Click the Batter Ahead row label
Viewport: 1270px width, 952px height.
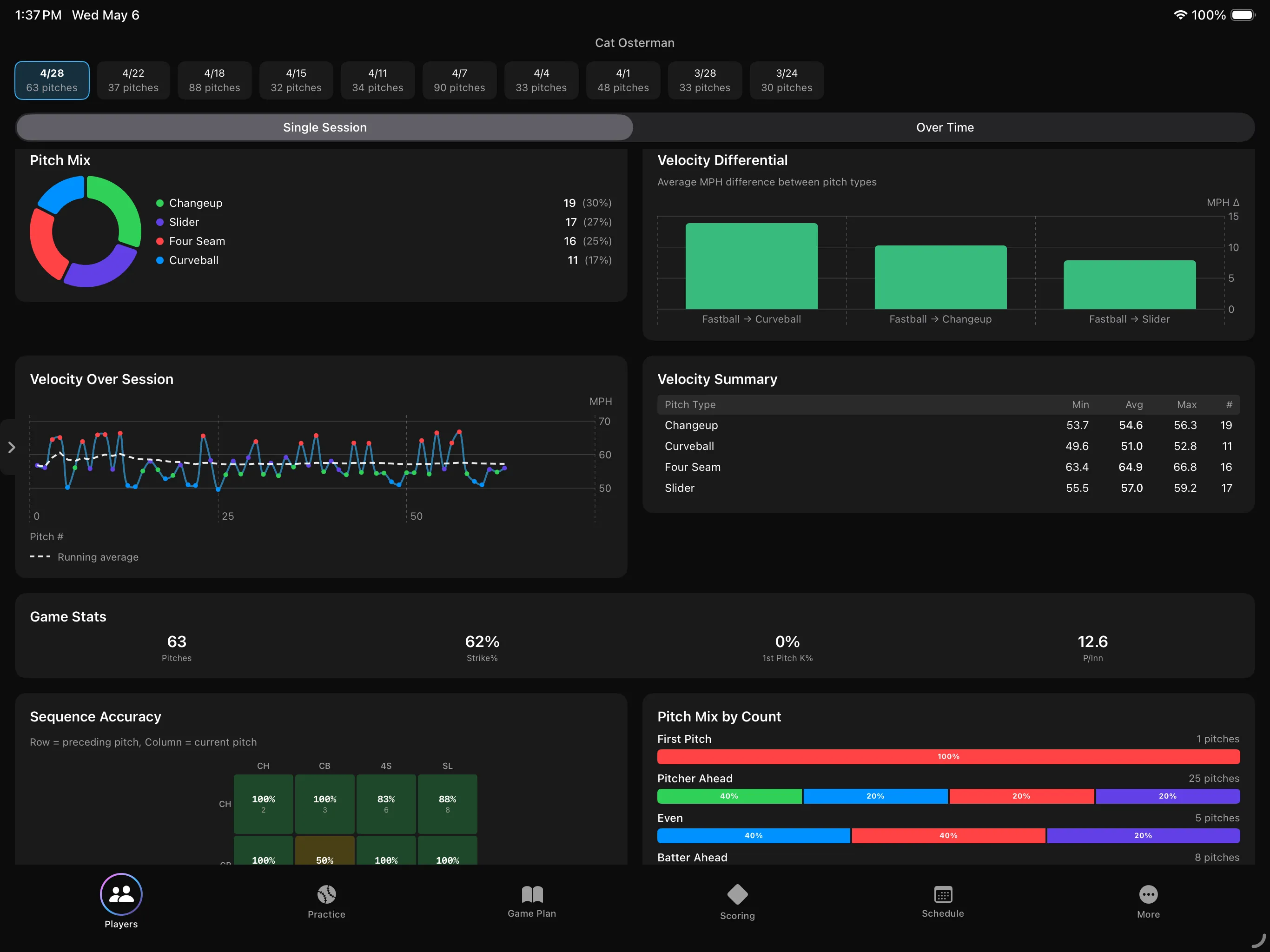pyautogui.click(x=693, y=857)
